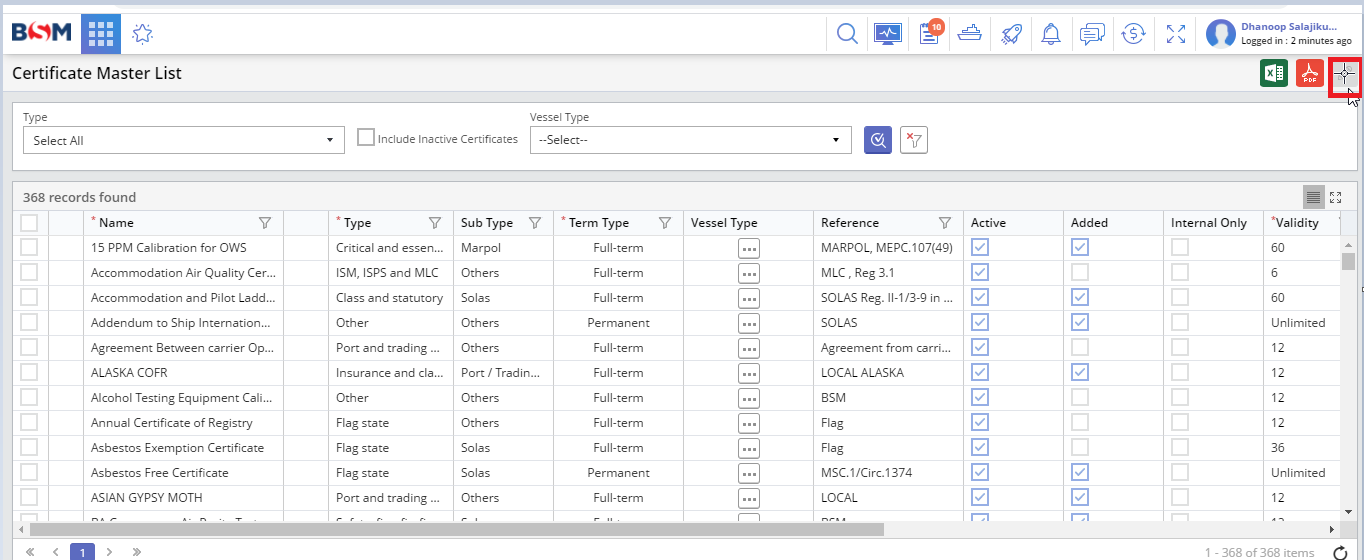Open the rocket icon in header
The image size is (1364, 560).
pyautogui.click(x=1010, y=34)
